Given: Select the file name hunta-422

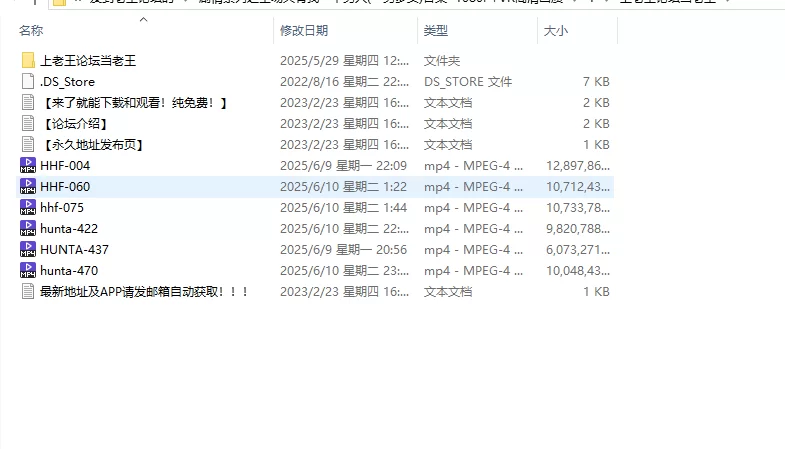Looking at the screenshot, I should [x=69, y=228].
